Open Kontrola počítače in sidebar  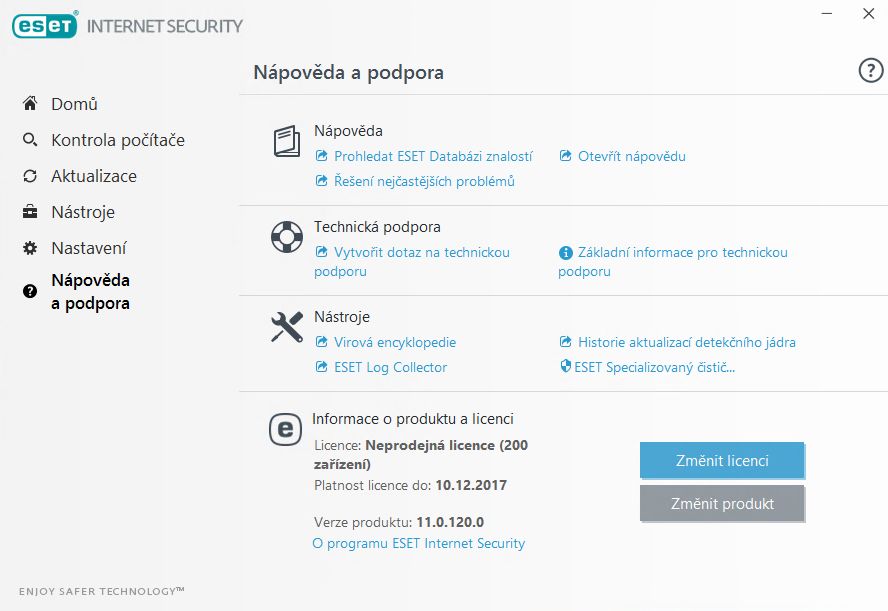coord(118,140)
